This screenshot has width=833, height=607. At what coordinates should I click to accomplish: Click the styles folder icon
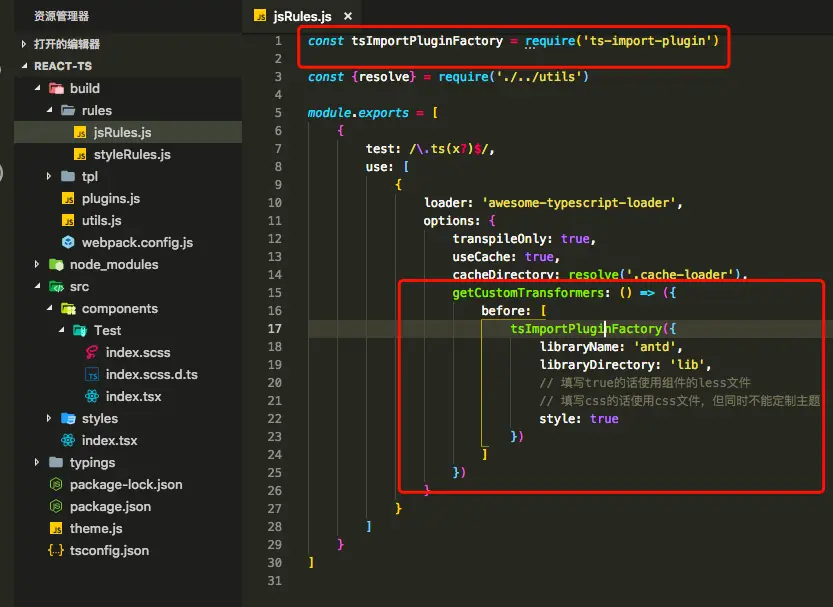click(x=68, y=418)
